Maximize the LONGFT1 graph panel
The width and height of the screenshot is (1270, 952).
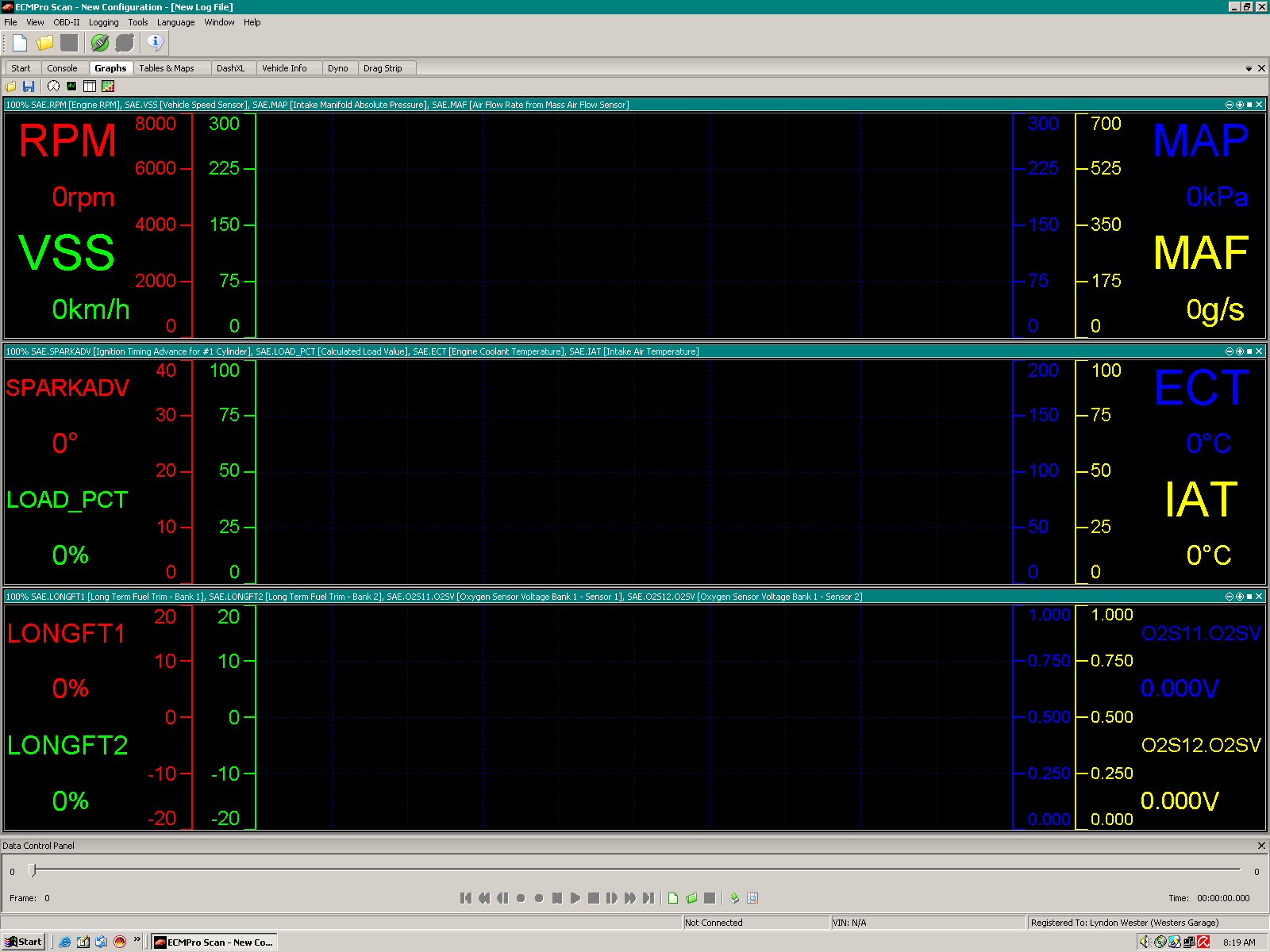pyautogui.click(x=1249, y=597)
